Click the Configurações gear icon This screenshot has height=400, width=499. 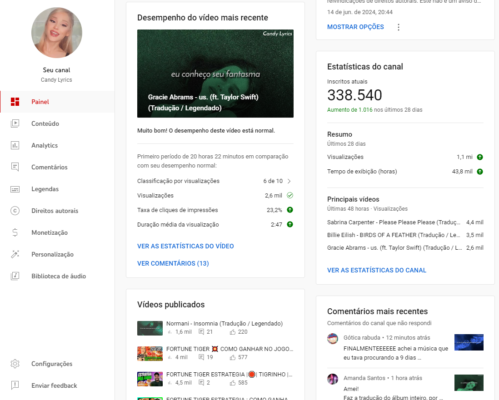tap(15, 364)
